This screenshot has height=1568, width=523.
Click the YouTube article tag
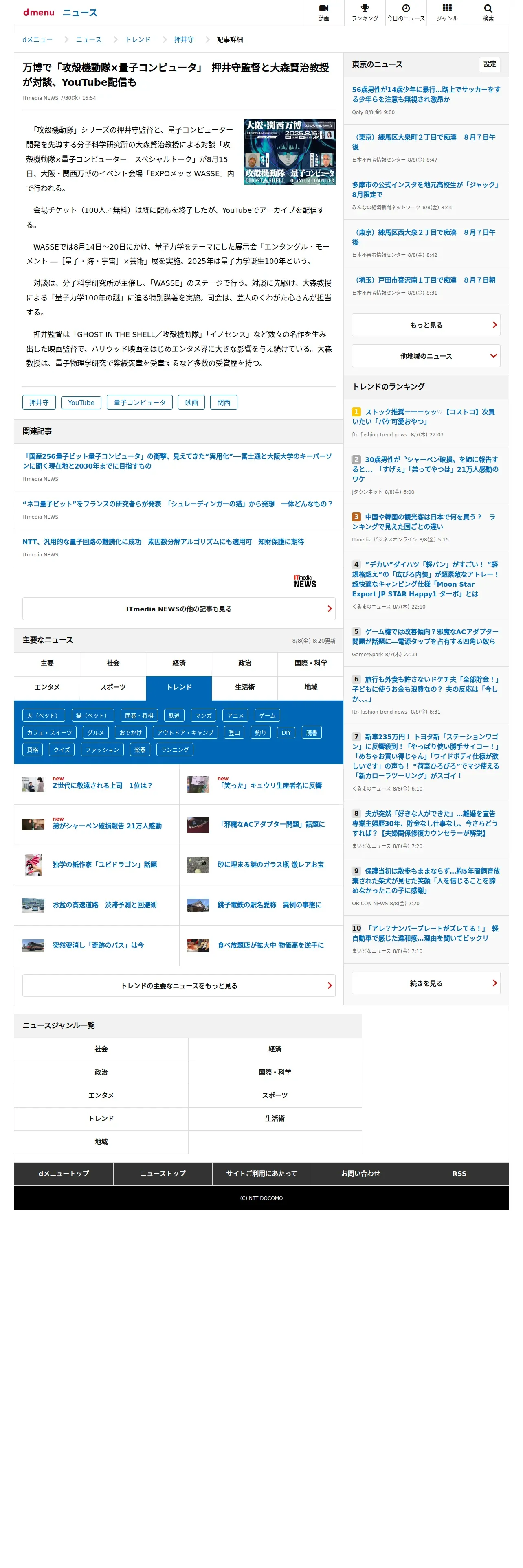click(81, 402)
